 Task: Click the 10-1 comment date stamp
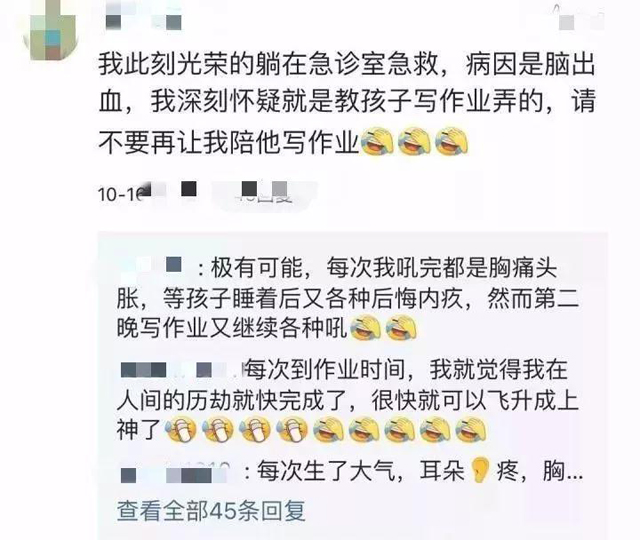[x=120, y=194]
